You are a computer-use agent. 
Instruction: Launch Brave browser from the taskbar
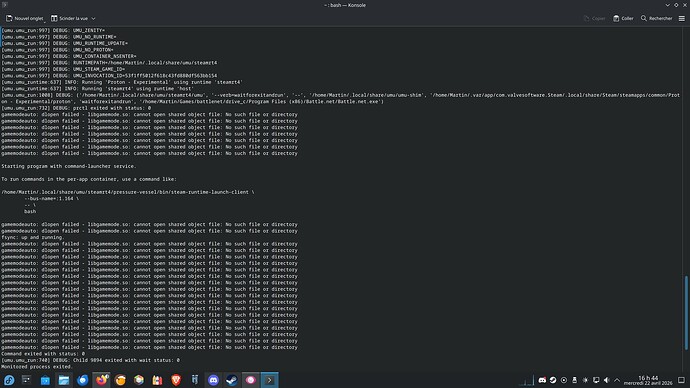click(x=176, y=380)
